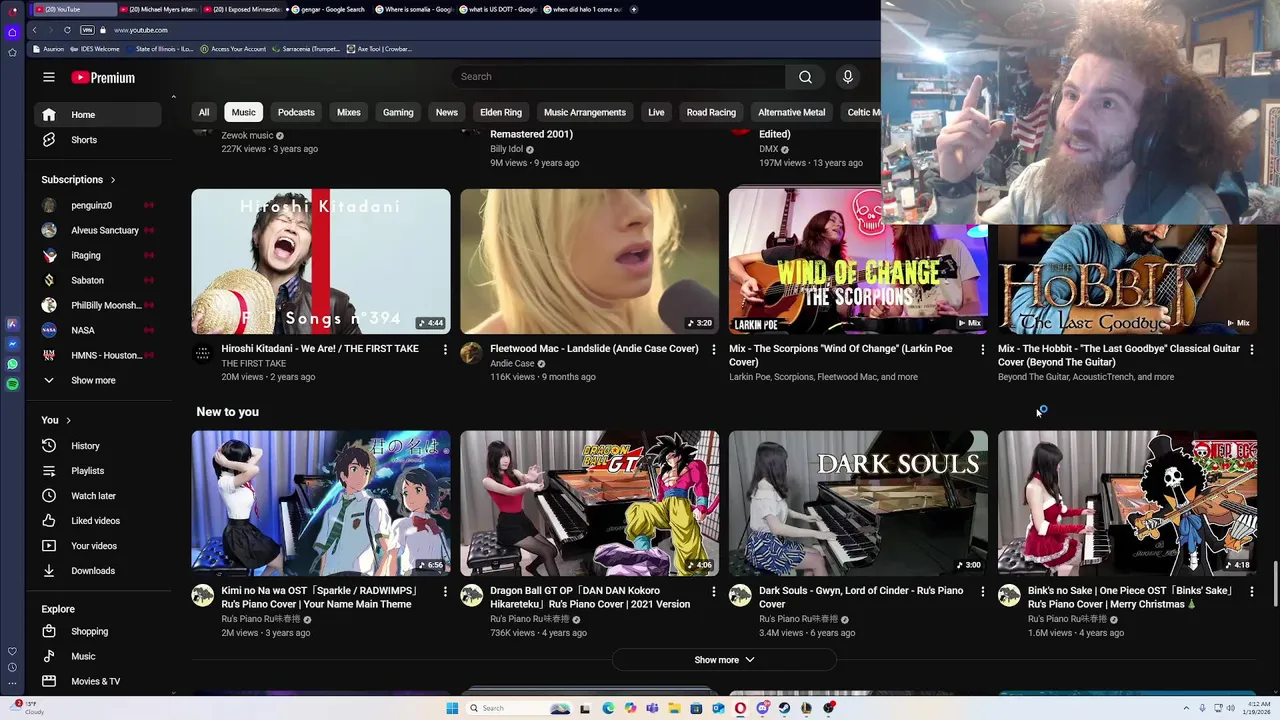Open Shopping under Explore
Viewport: 1280px width, 720px height.
[x=97, y=631]
